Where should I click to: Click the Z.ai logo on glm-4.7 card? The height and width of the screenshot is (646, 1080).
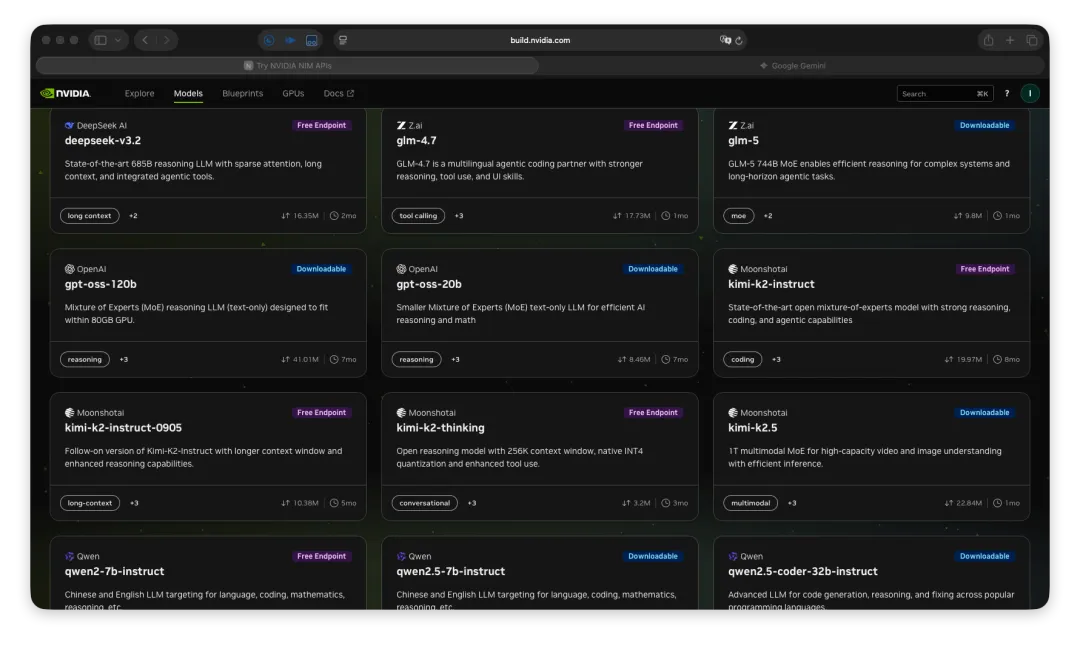coord(401,125)
